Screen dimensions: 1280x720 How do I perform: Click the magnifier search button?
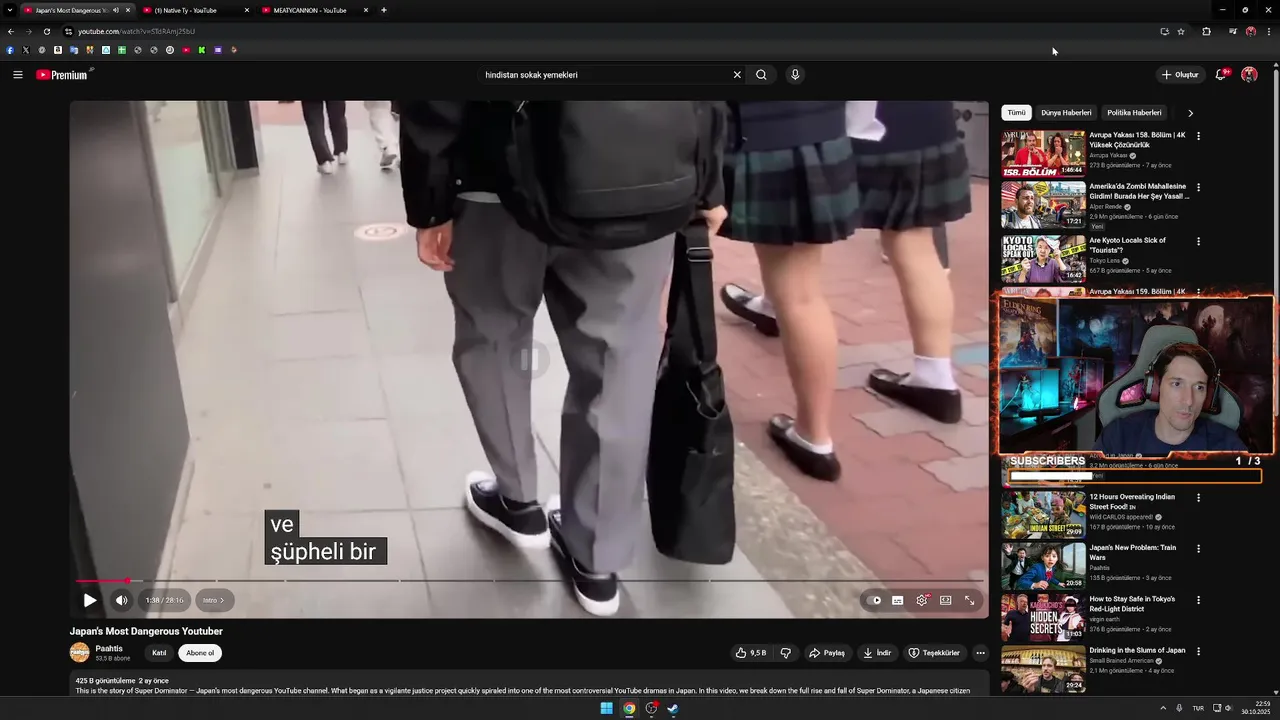pyautogui.click(x=761, y=75)
